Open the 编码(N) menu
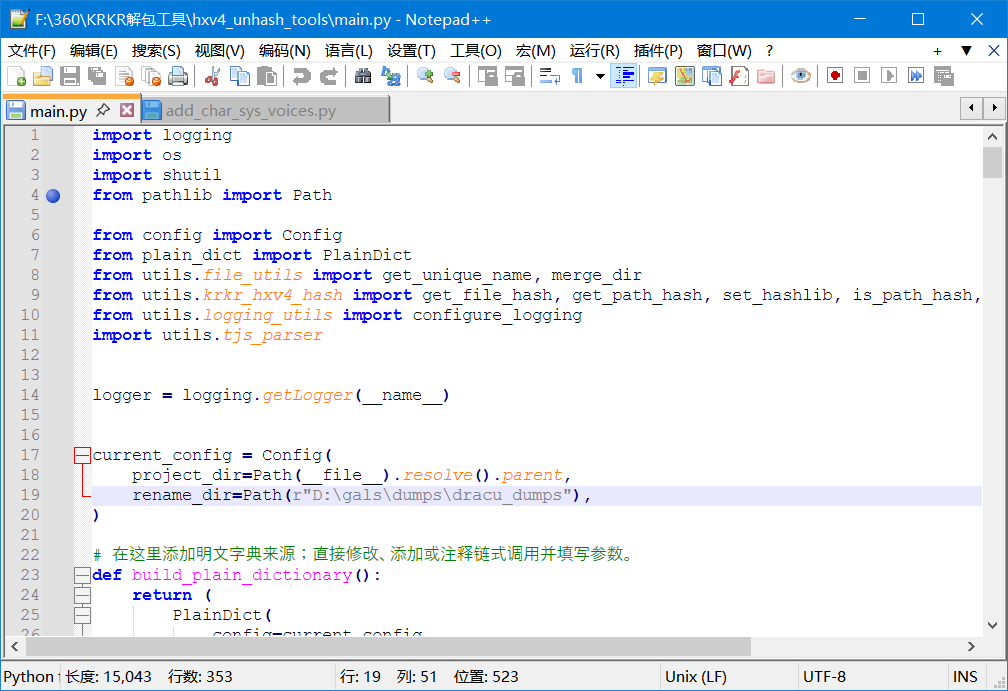Screen dimensions: 1008x691 pos(285,51)
